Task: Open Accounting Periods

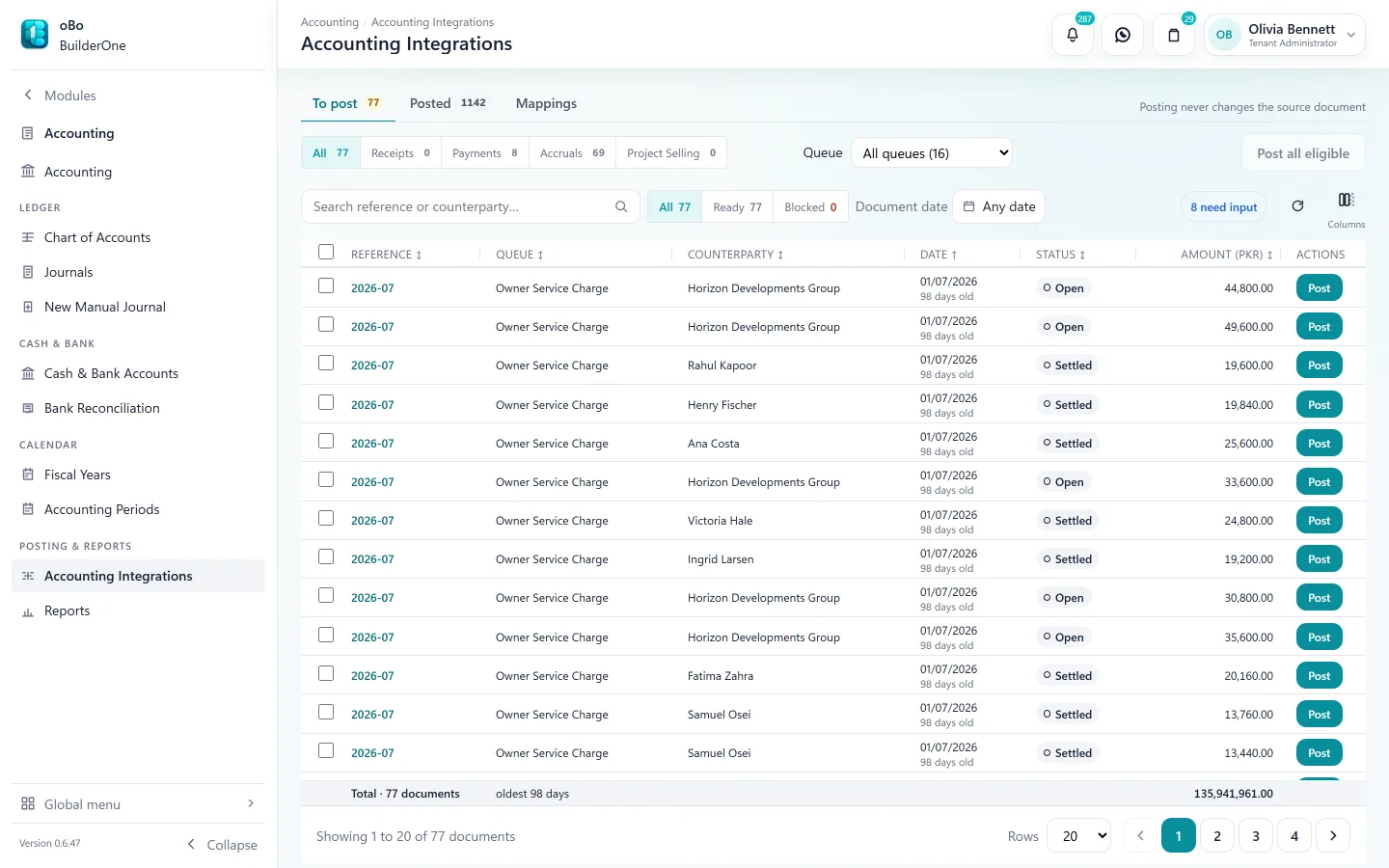Action: point(102,509)
